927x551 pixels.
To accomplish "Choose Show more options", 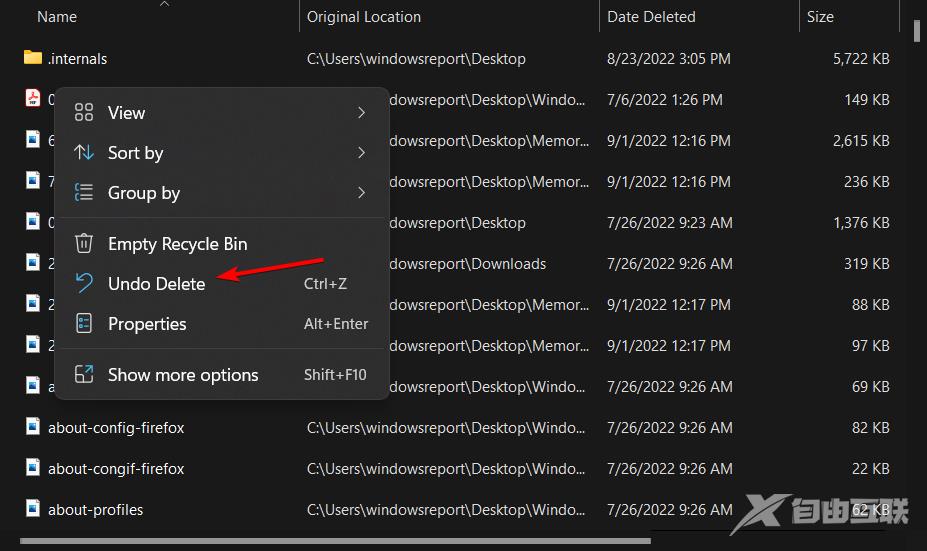I will coord(221,375).
